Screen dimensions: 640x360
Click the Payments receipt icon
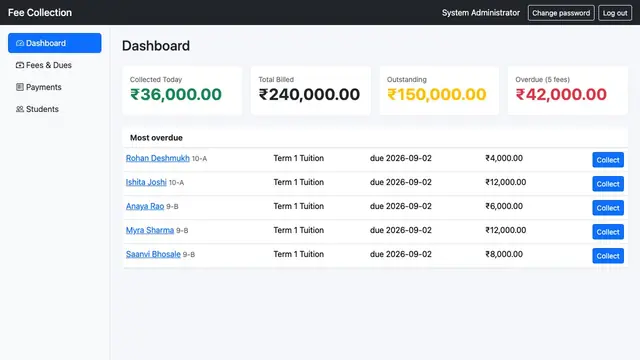(20, 87)
